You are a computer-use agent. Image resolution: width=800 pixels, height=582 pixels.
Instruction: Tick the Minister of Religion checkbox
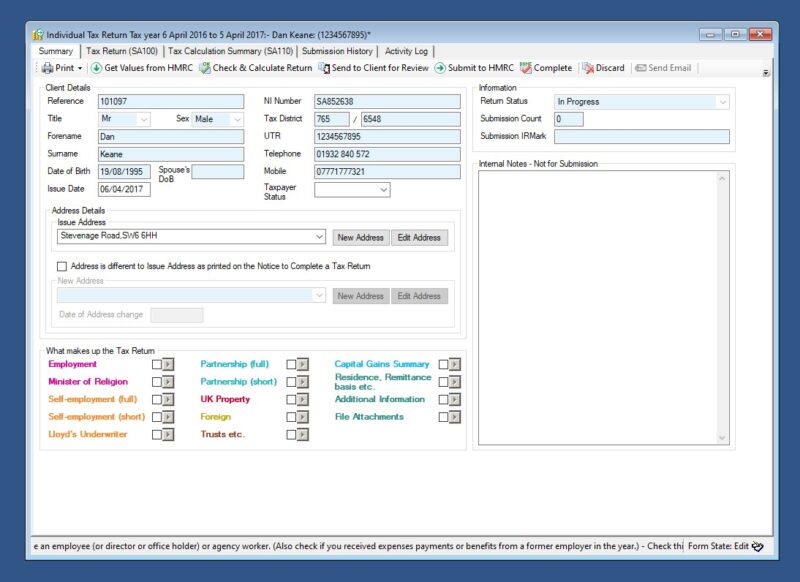(x=157, y=382)
